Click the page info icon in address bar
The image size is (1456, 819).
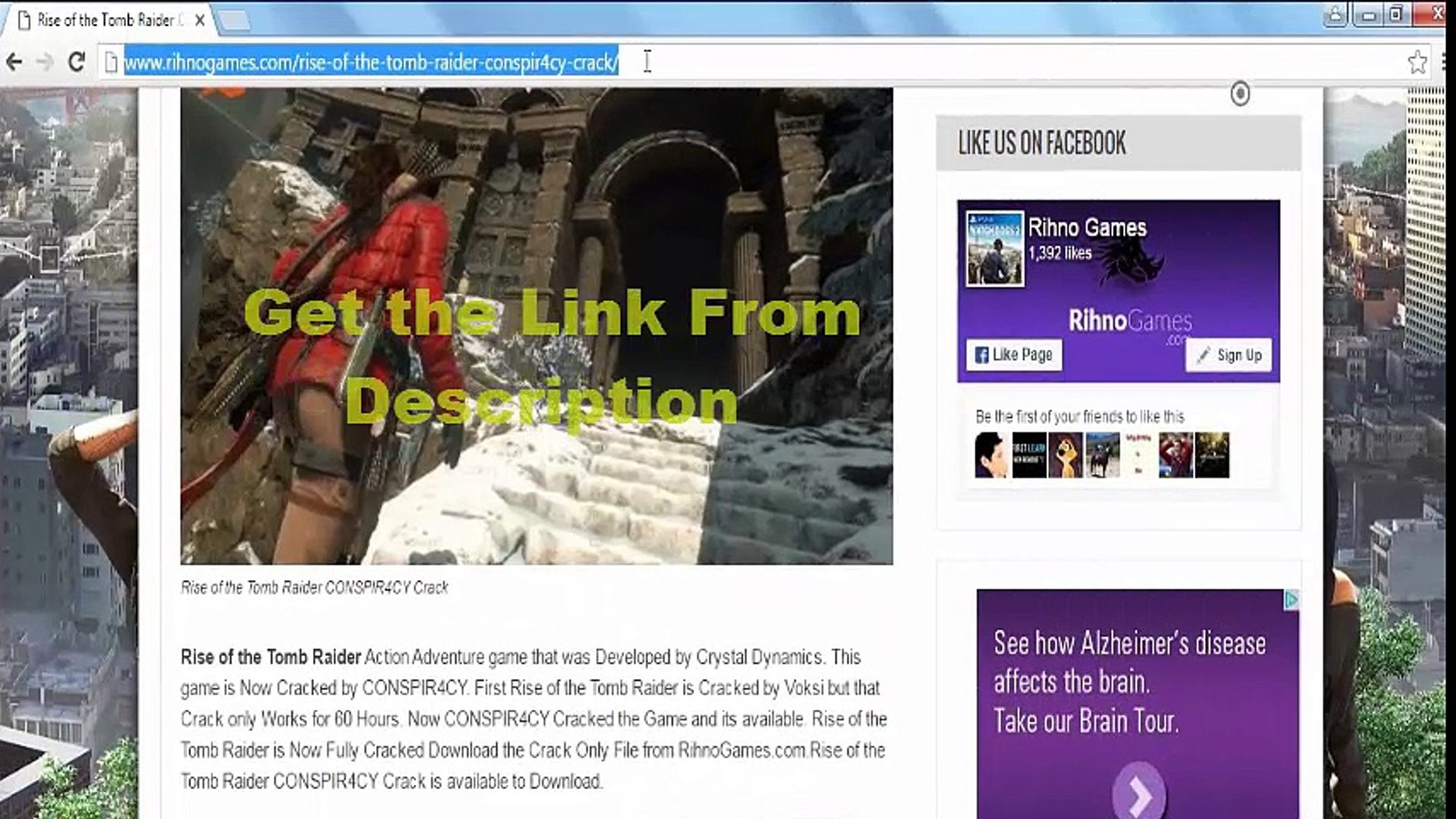111,62
